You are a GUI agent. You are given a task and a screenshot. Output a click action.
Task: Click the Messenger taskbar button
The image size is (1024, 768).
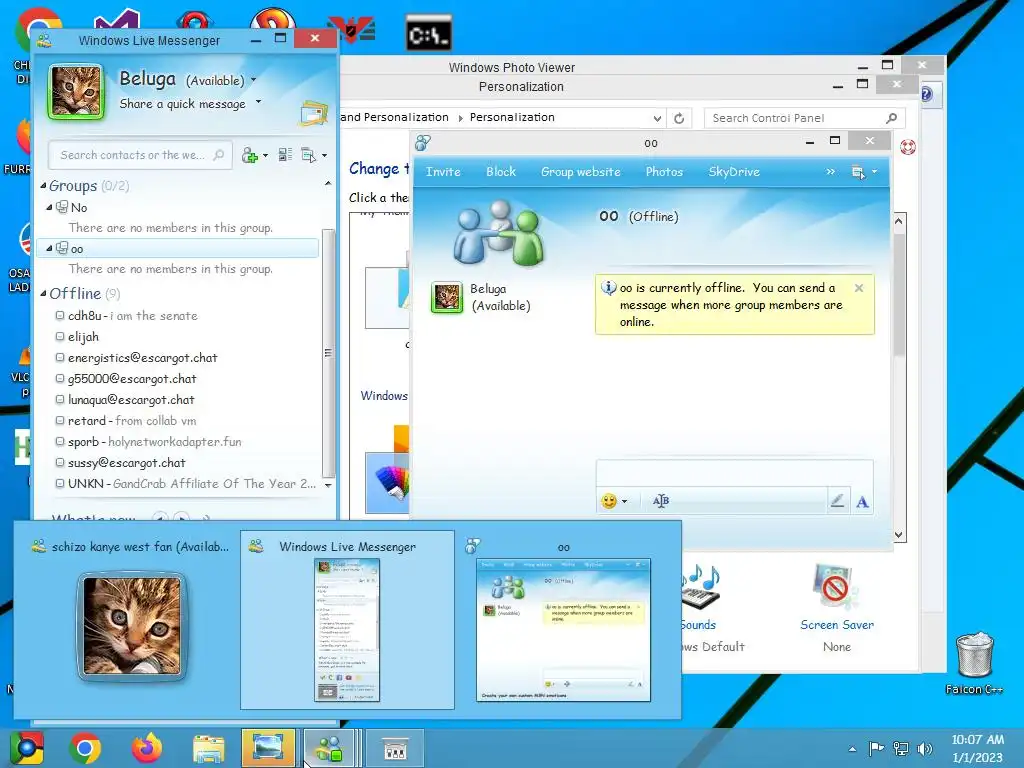pos(330,748)
